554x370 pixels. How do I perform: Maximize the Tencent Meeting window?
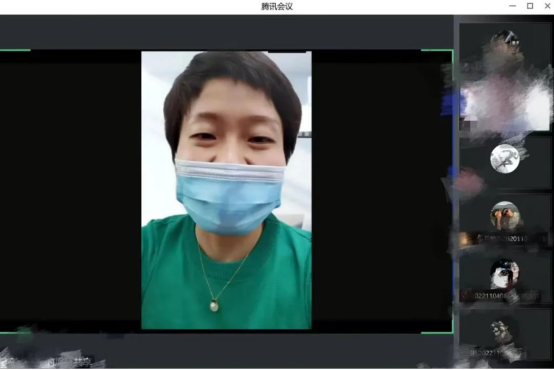[x=530, y=6]
